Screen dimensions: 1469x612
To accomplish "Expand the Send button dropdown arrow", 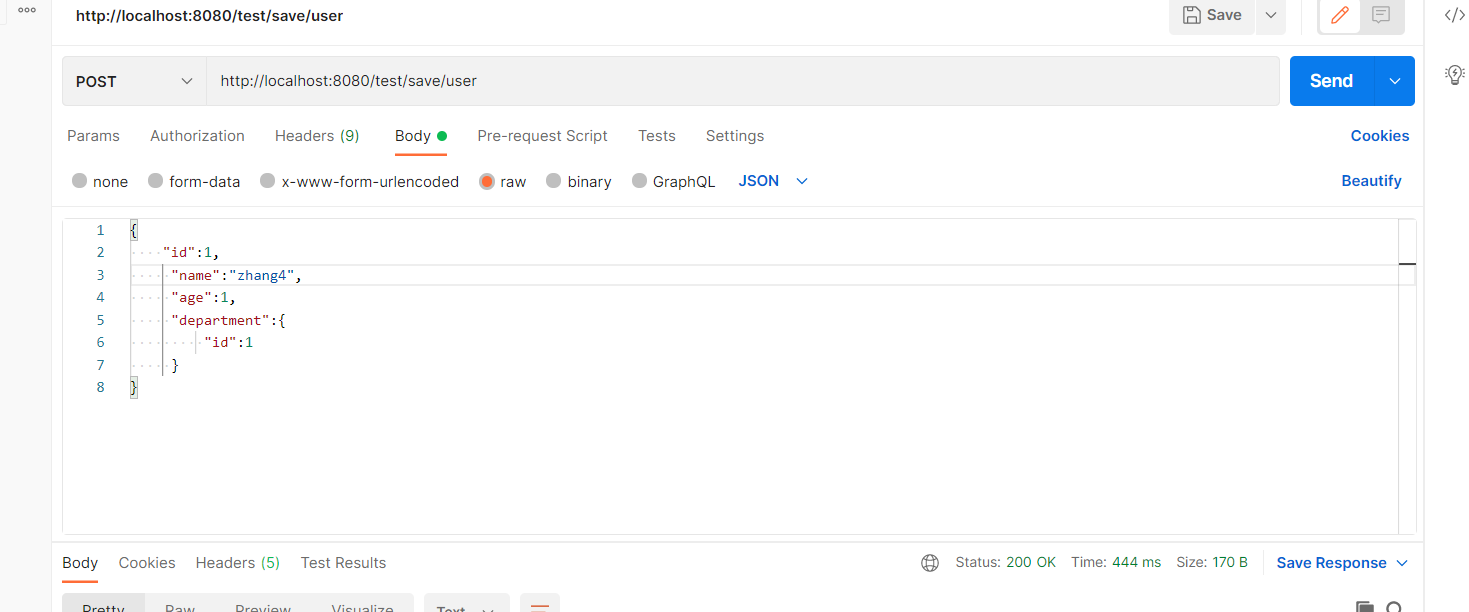I will click(1395, 81).
